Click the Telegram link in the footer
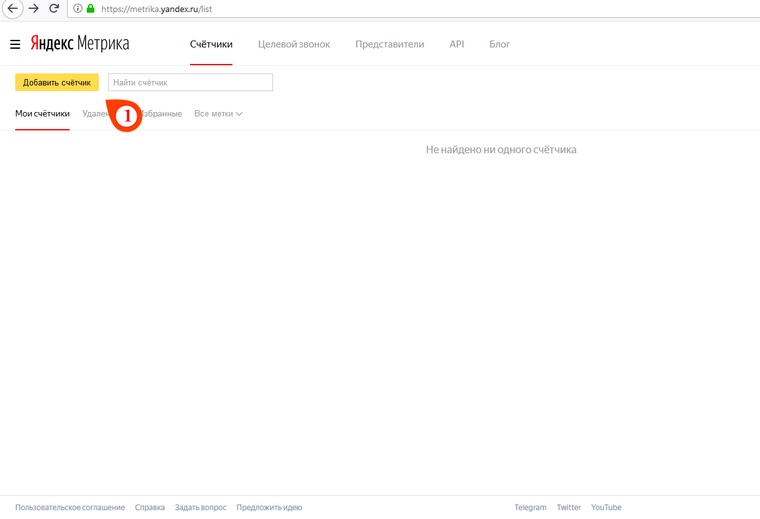This screenshot has width=760, height=519. pos(530,507)
